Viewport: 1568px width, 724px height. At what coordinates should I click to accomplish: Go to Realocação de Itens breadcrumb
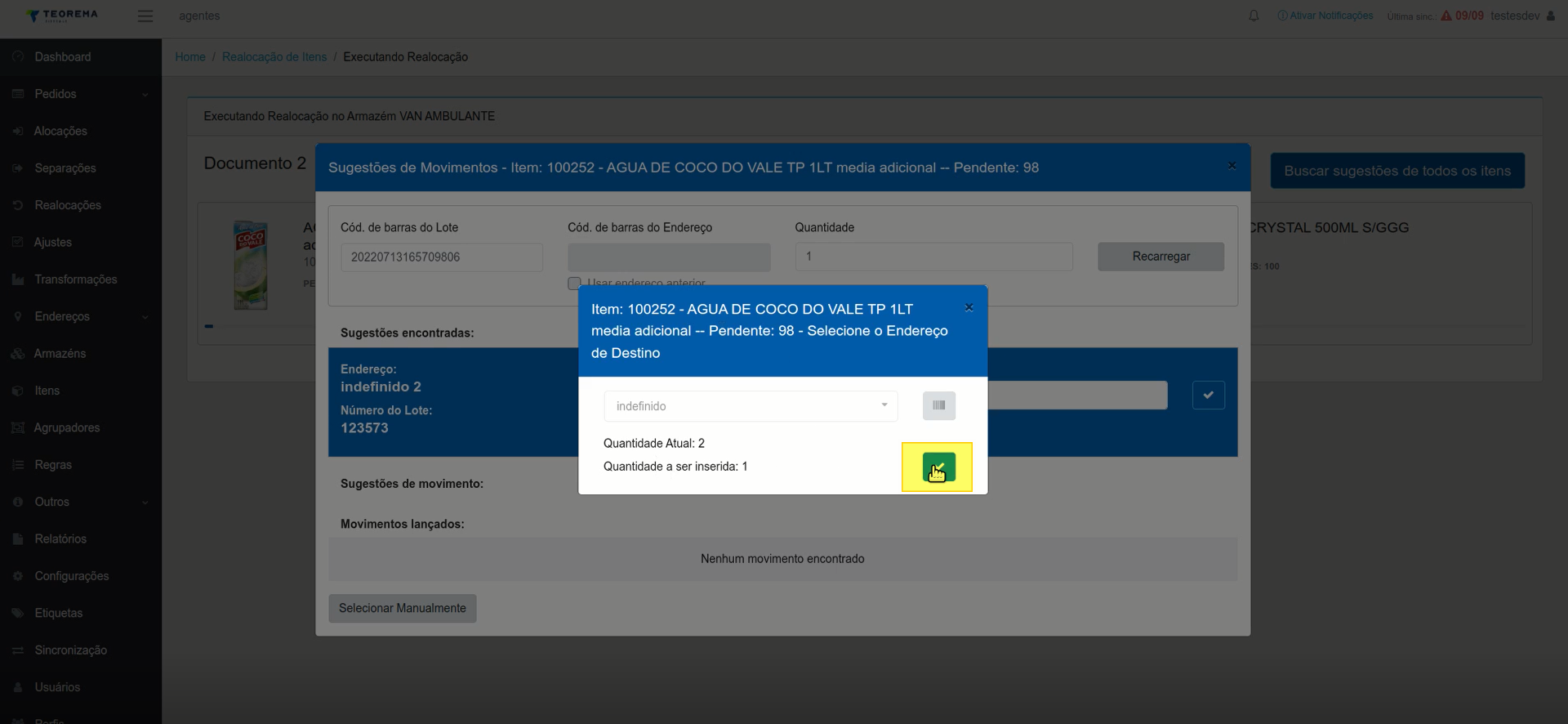[274, 57]
